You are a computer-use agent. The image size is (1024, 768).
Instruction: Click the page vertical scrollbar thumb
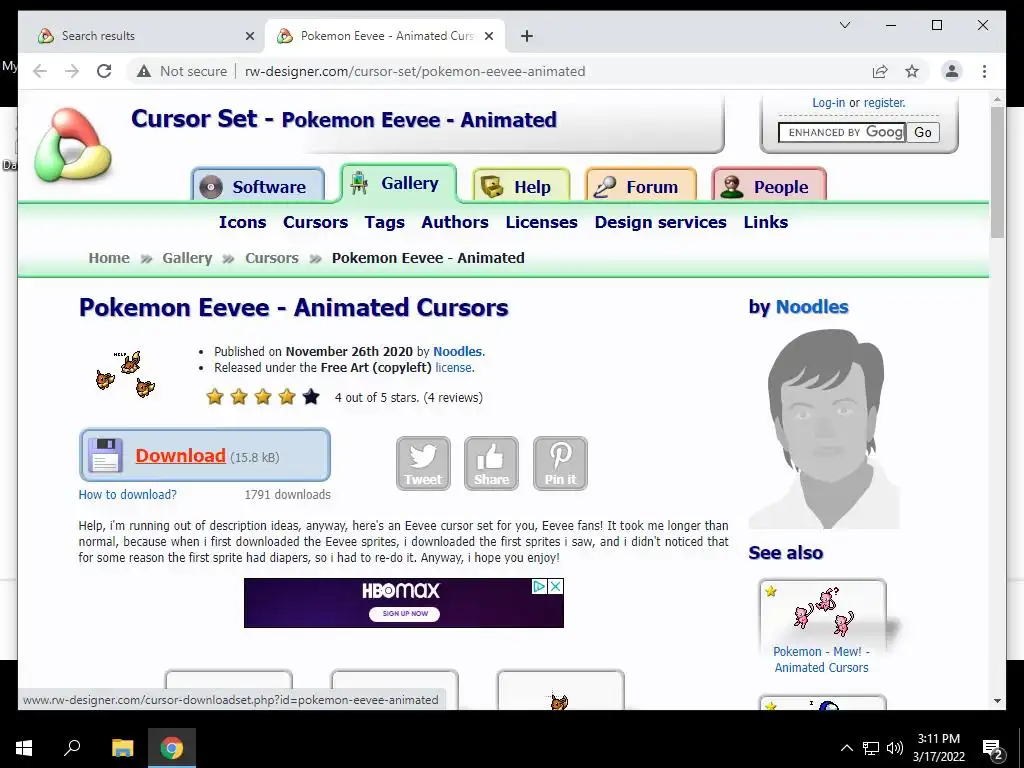pyautogui.click(x=997, y=172)
